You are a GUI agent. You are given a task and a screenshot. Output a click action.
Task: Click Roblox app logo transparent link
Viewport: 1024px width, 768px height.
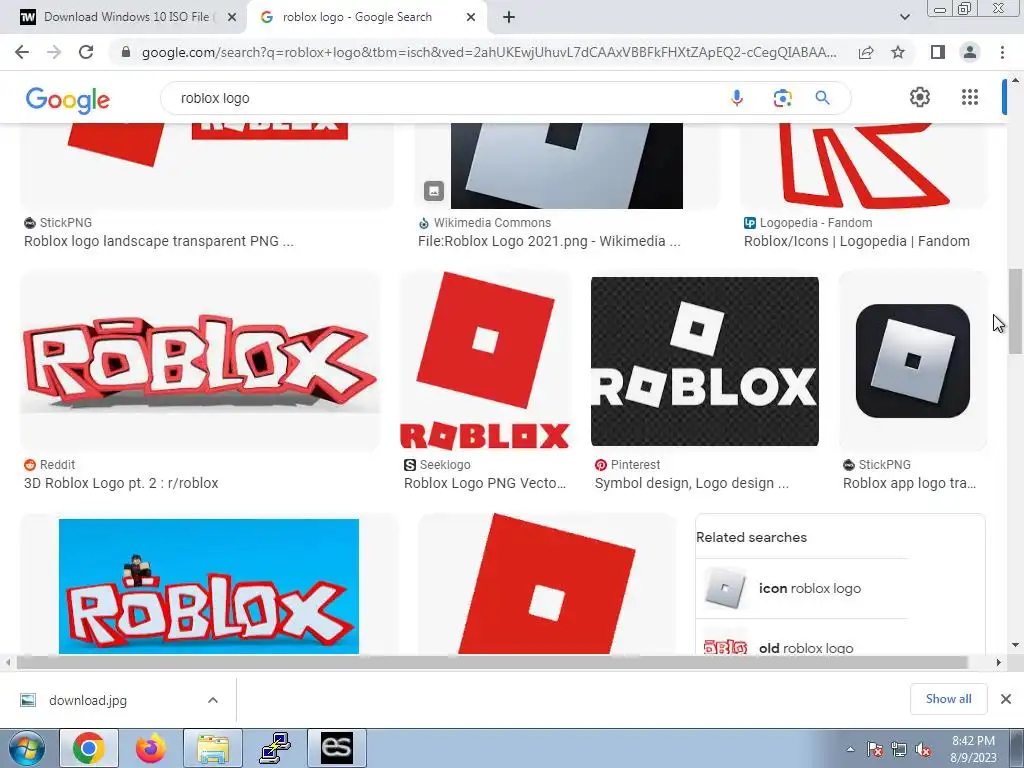click(909, 483)
